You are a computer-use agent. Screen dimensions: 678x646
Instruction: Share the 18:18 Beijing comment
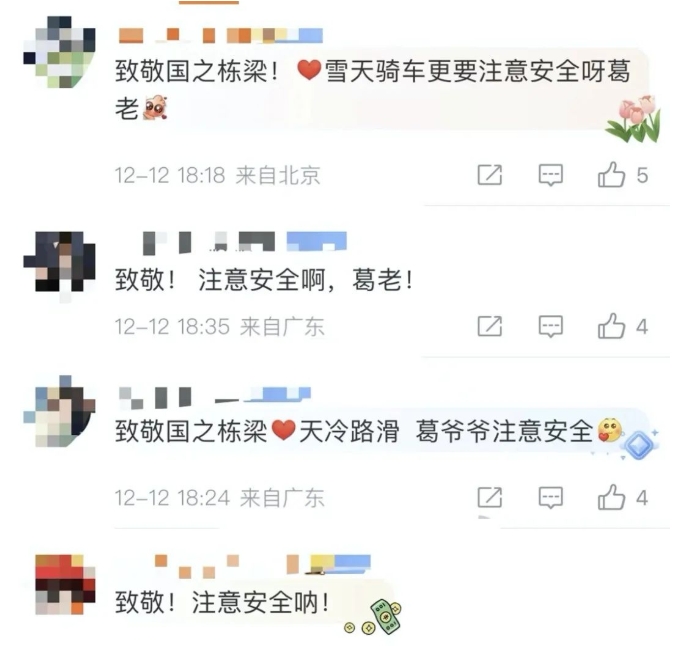coord(490,175)
